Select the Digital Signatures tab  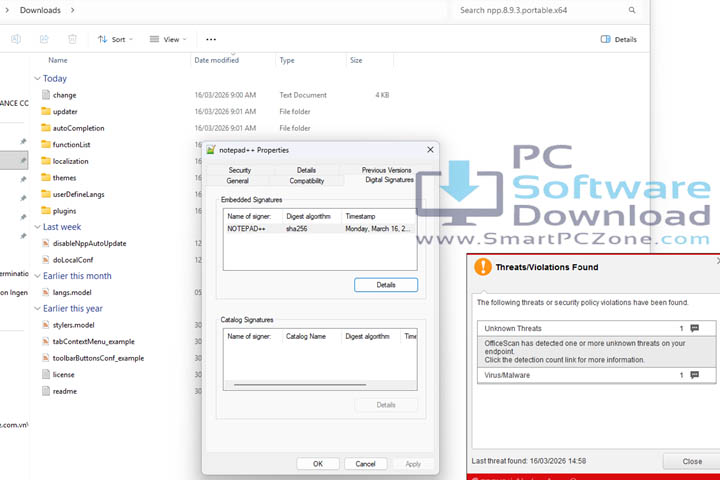389,180
